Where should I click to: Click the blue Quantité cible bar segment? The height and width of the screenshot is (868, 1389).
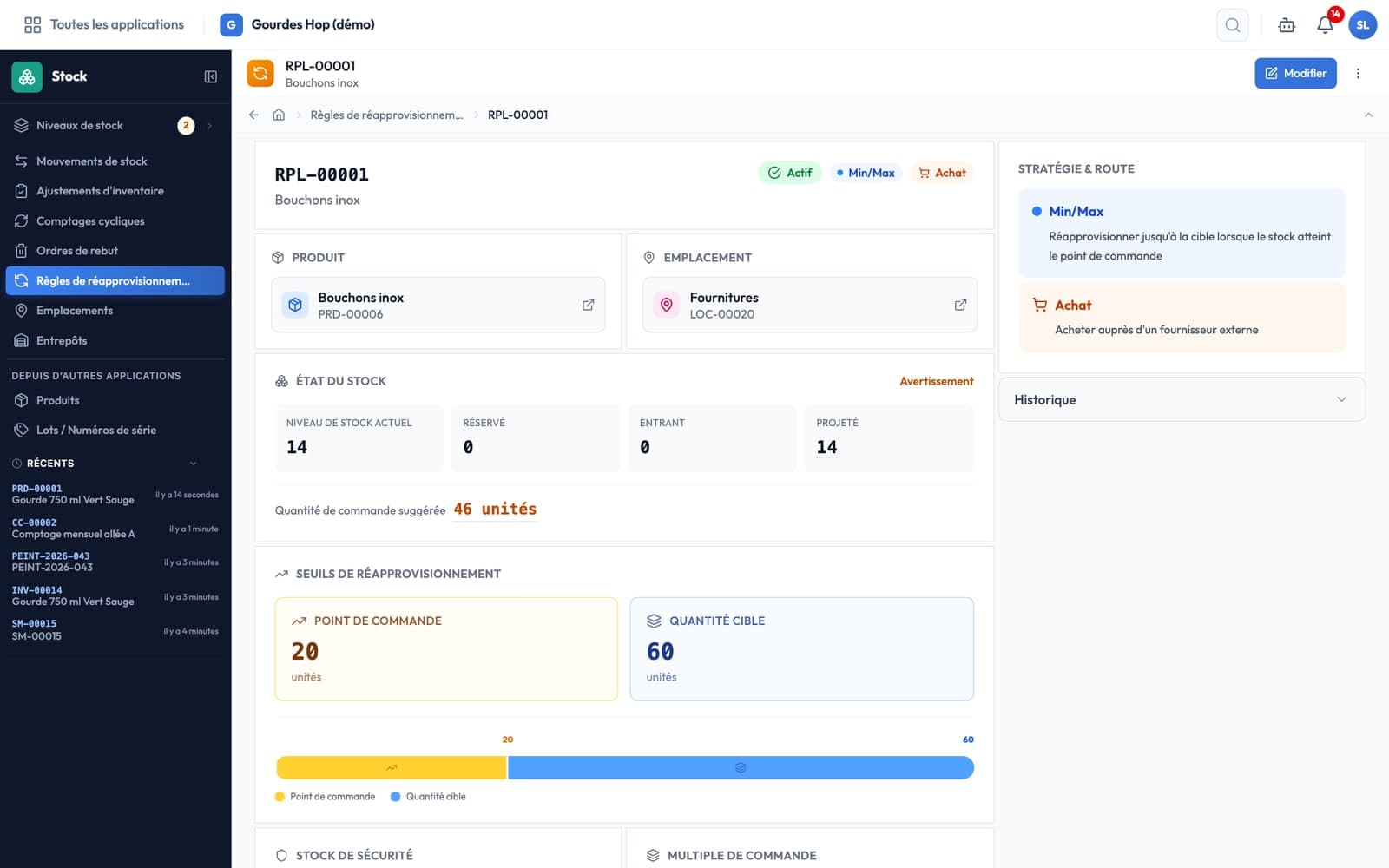(741, 767)
